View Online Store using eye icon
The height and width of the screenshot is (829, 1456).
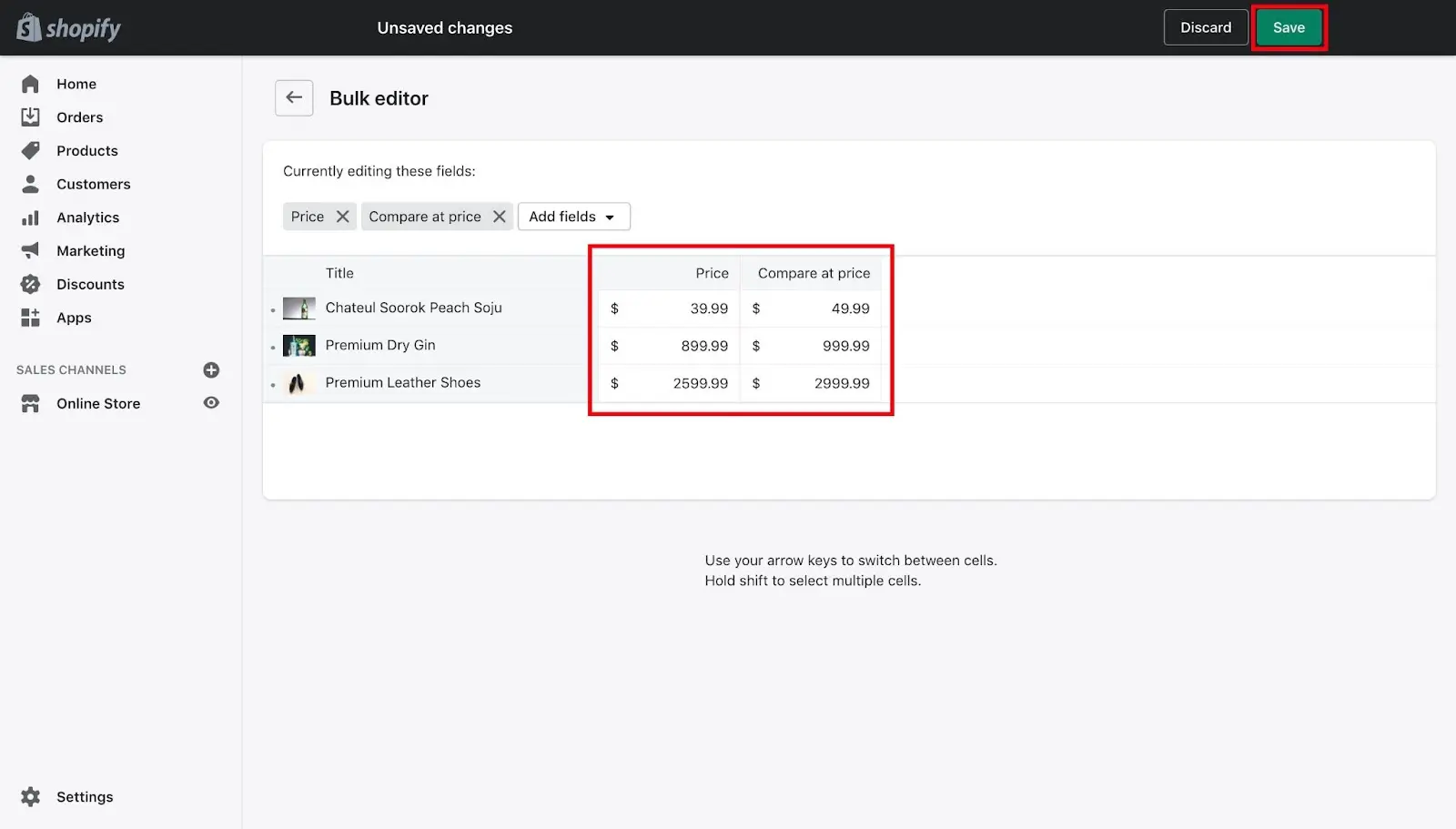coord(211,403)
